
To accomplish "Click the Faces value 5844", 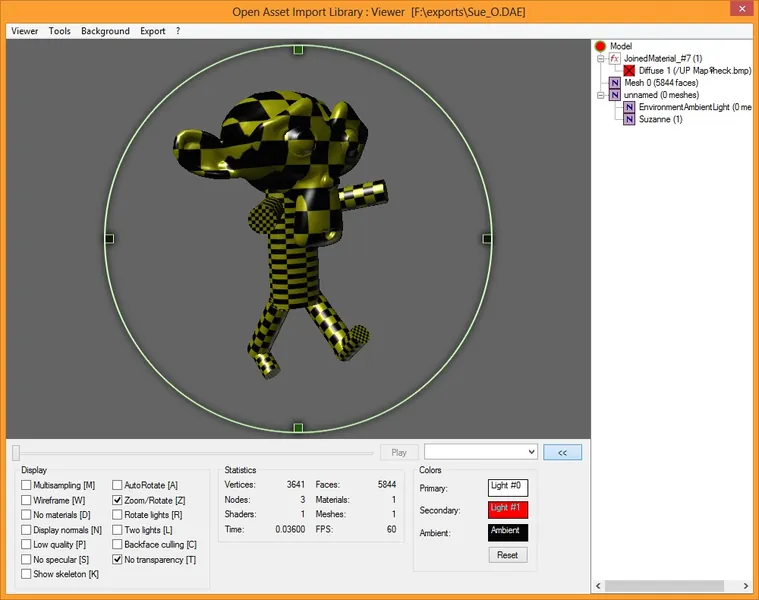I will click(387, 484).
